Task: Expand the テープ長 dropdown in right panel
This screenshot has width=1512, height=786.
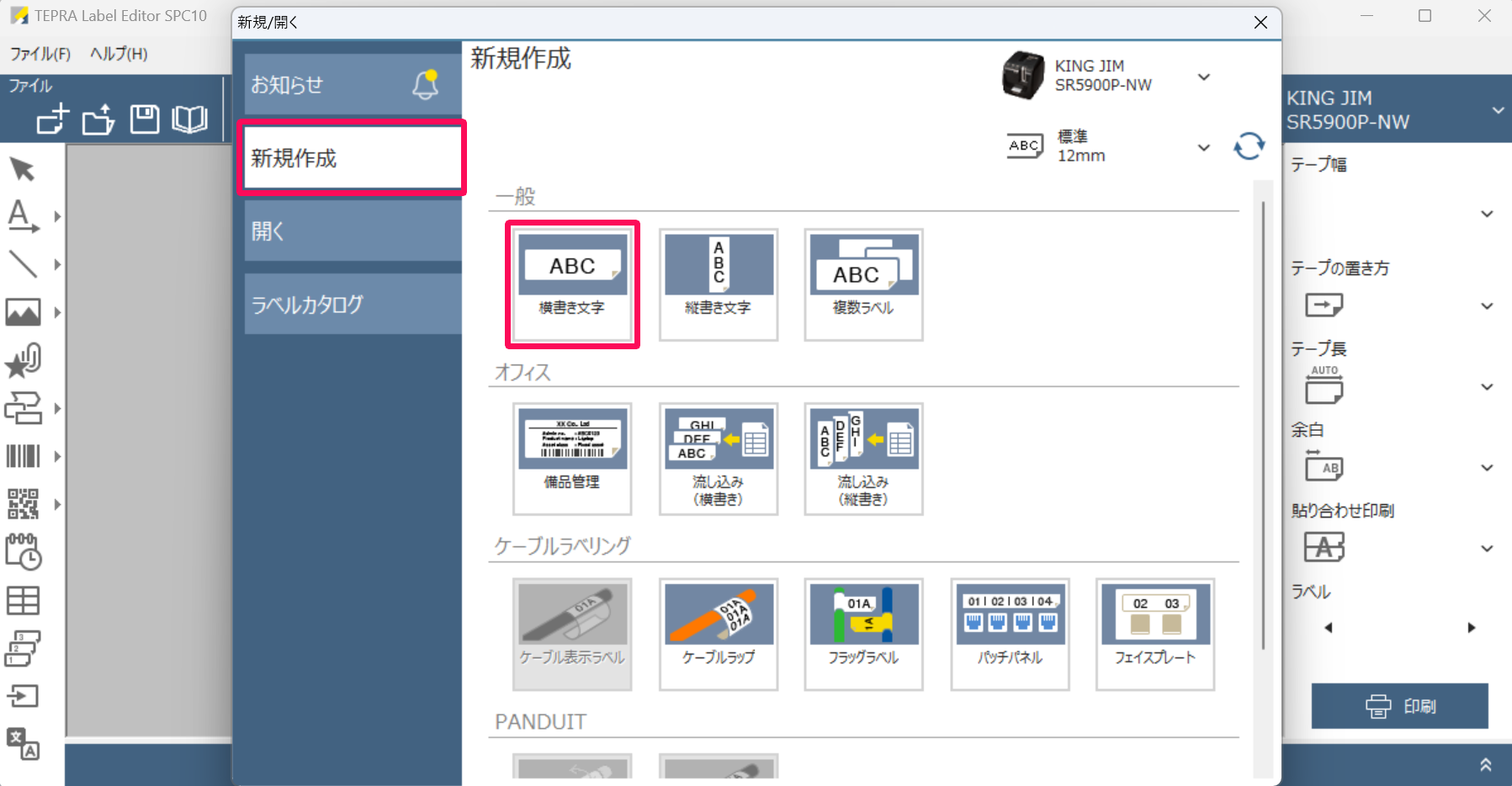Action: click(x=1487, y=387)
